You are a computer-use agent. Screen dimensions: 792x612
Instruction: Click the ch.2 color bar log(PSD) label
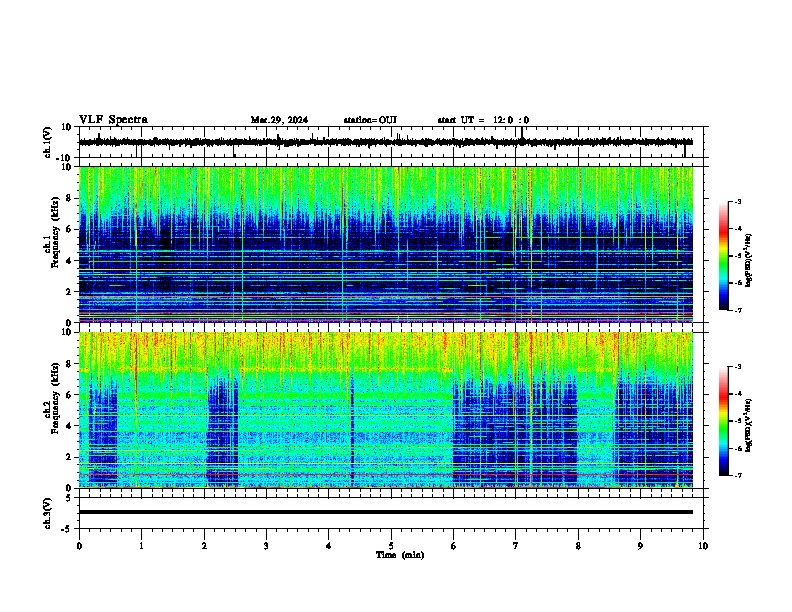pos(749,425)
